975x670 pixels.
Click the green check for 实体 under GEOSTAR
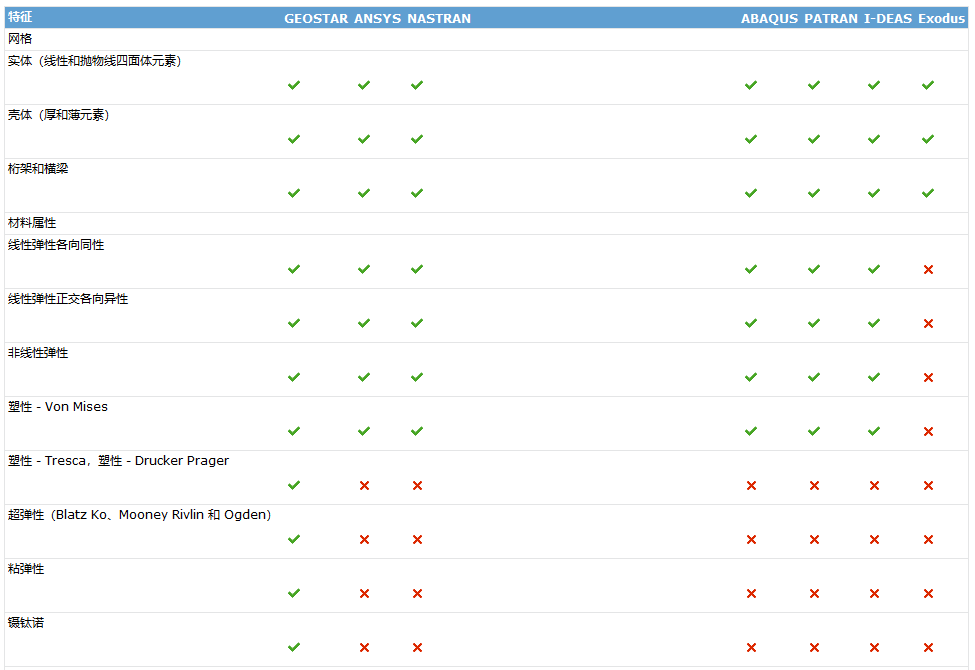click(294, 85)
